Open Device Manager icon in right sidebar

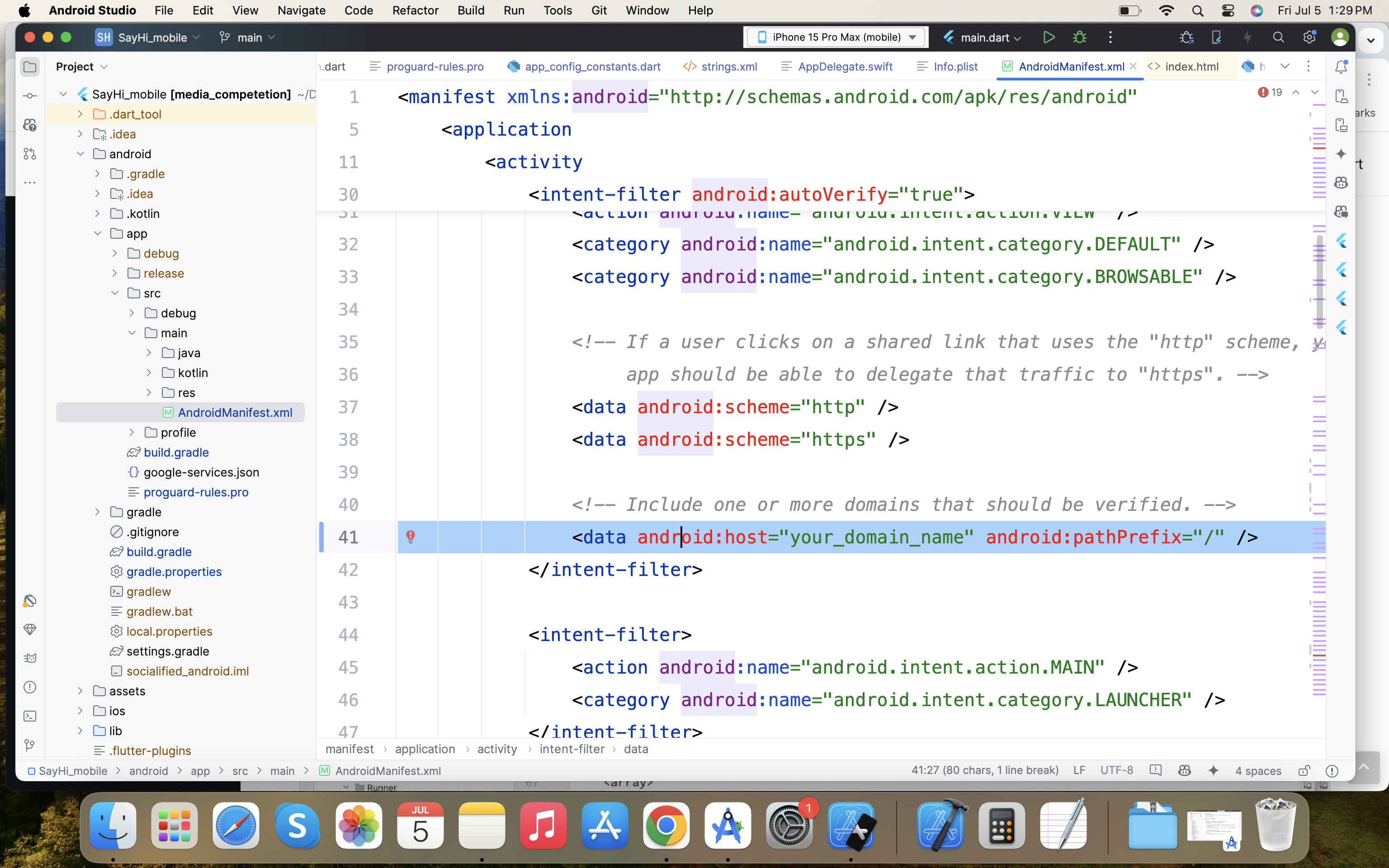(x=1342, y=96)
